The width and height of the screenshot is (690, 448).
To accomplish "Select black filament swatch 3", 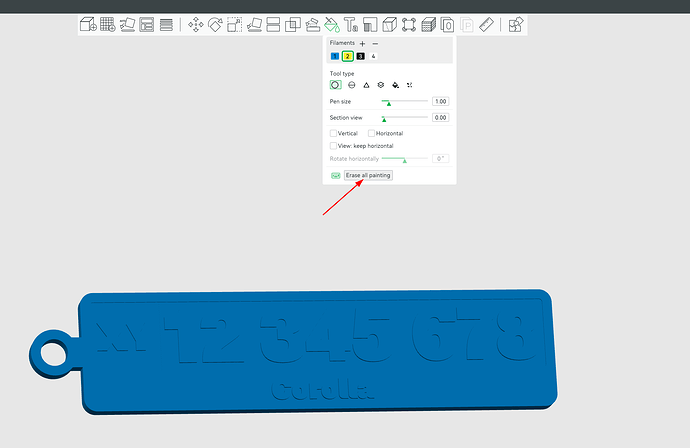I will (x=360, y=56).
